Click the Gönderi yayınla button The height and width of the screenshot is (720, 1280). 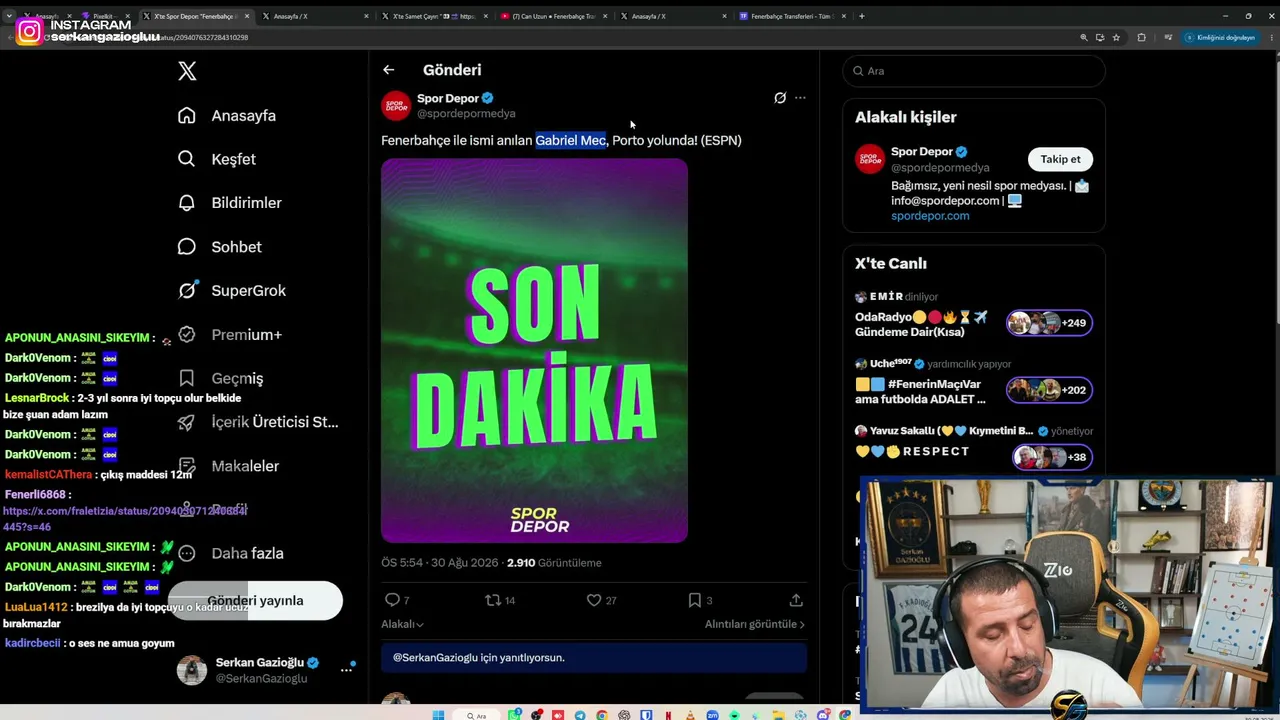(x=255, y=601)
